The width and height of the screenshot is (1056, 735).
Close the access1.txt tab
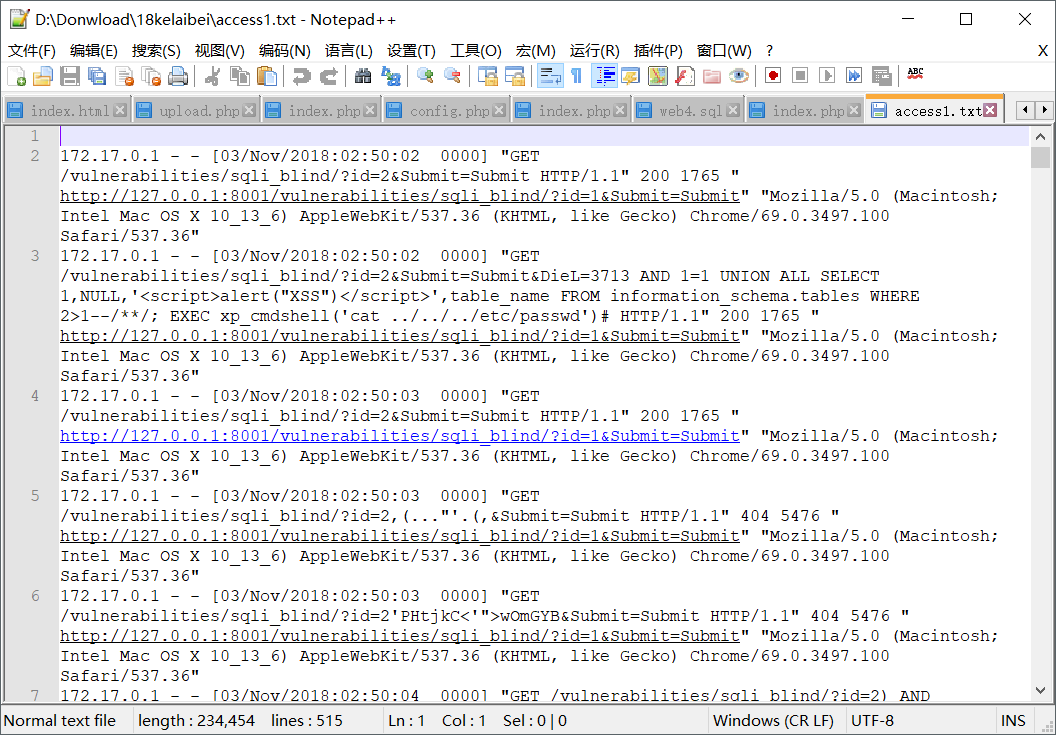tap(989, 110)
